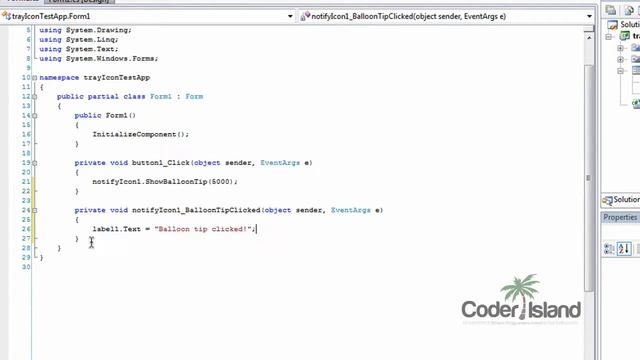
Task: Select the last C# file icon in the tree
Action: pyautogui.click(x=636, y=104)
